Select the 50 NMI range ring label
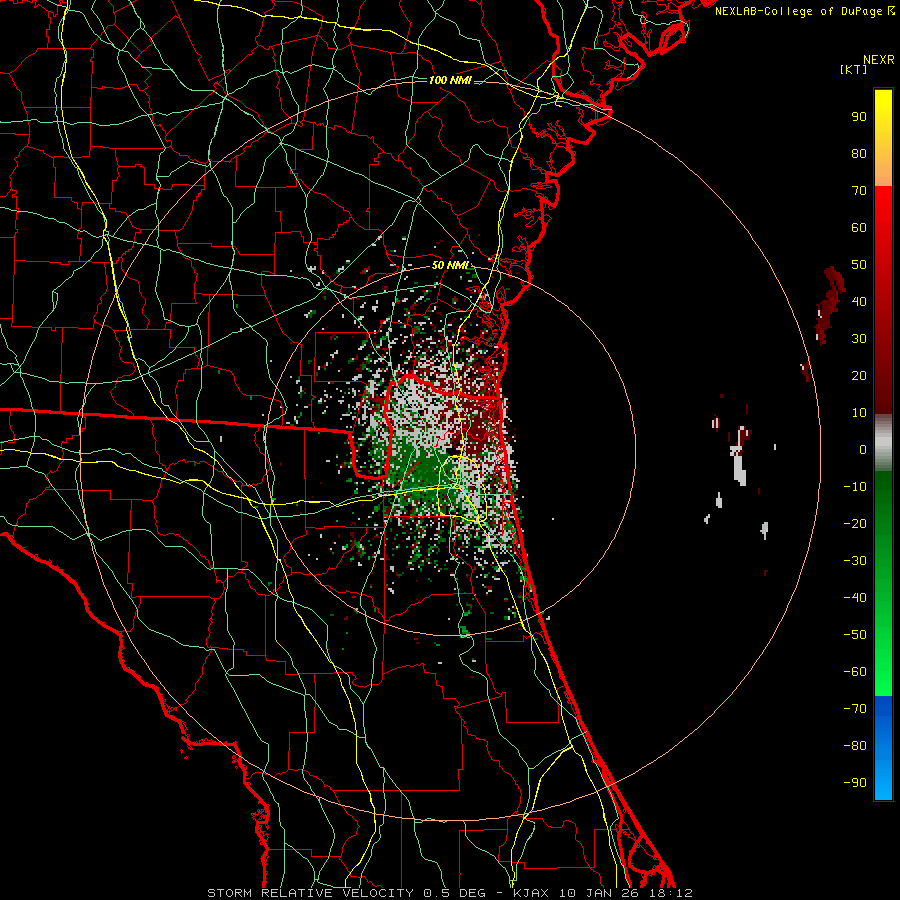 [451, 265]
